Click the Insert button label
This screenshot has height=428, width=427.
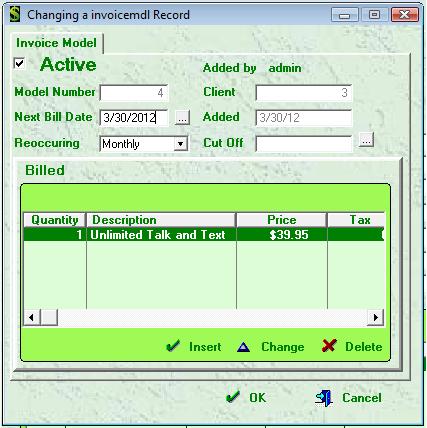pos(205,347)
